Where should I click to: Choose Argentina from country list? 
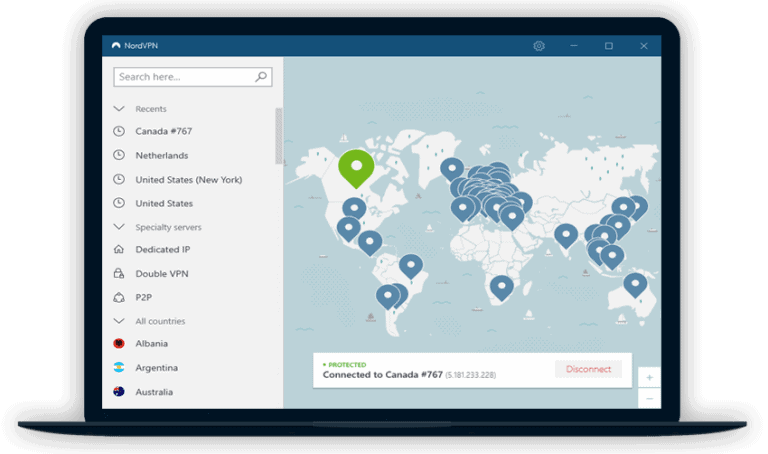(156, 368)
